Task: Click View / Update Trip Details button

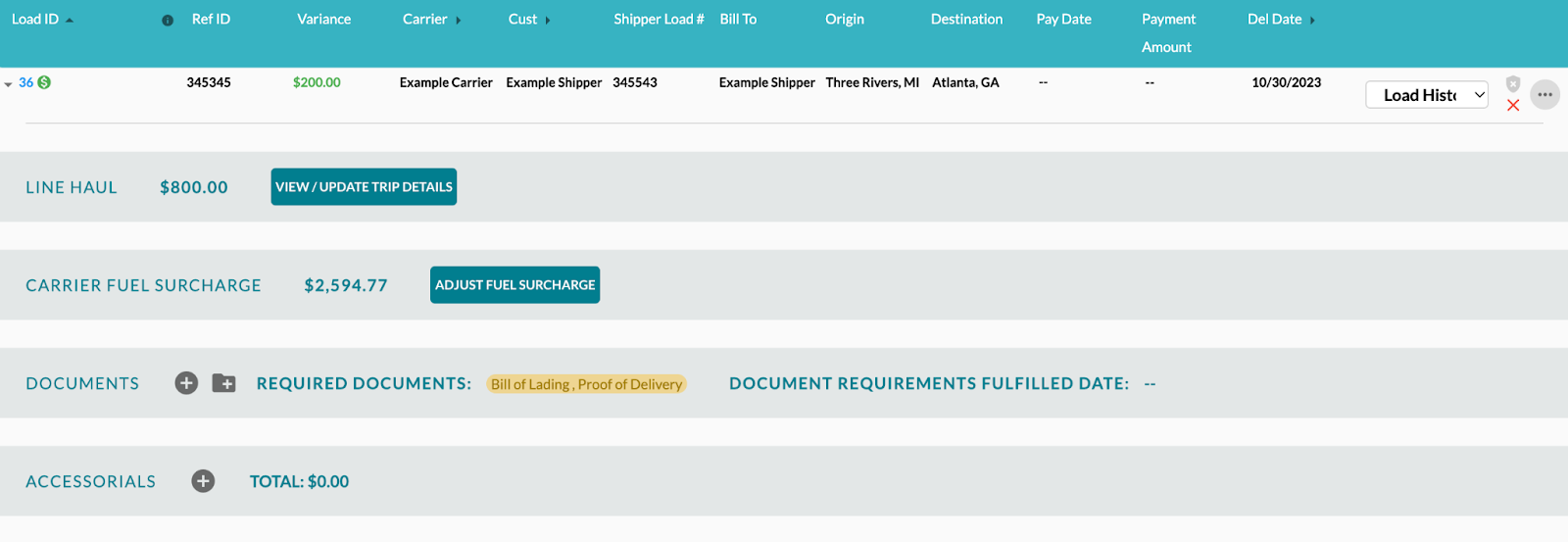Action: point(364,187)
